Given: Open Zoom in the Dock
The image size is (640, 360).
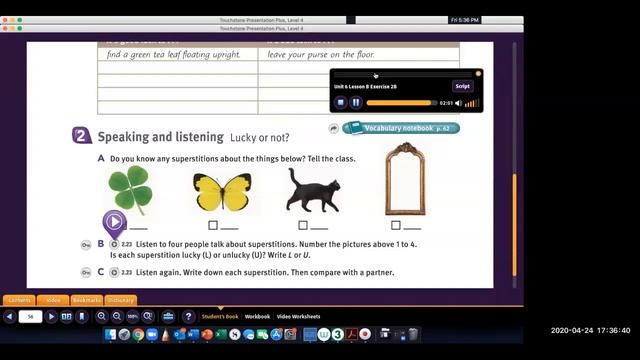Looking at the screenshot, I should click(x=152, y=334).
